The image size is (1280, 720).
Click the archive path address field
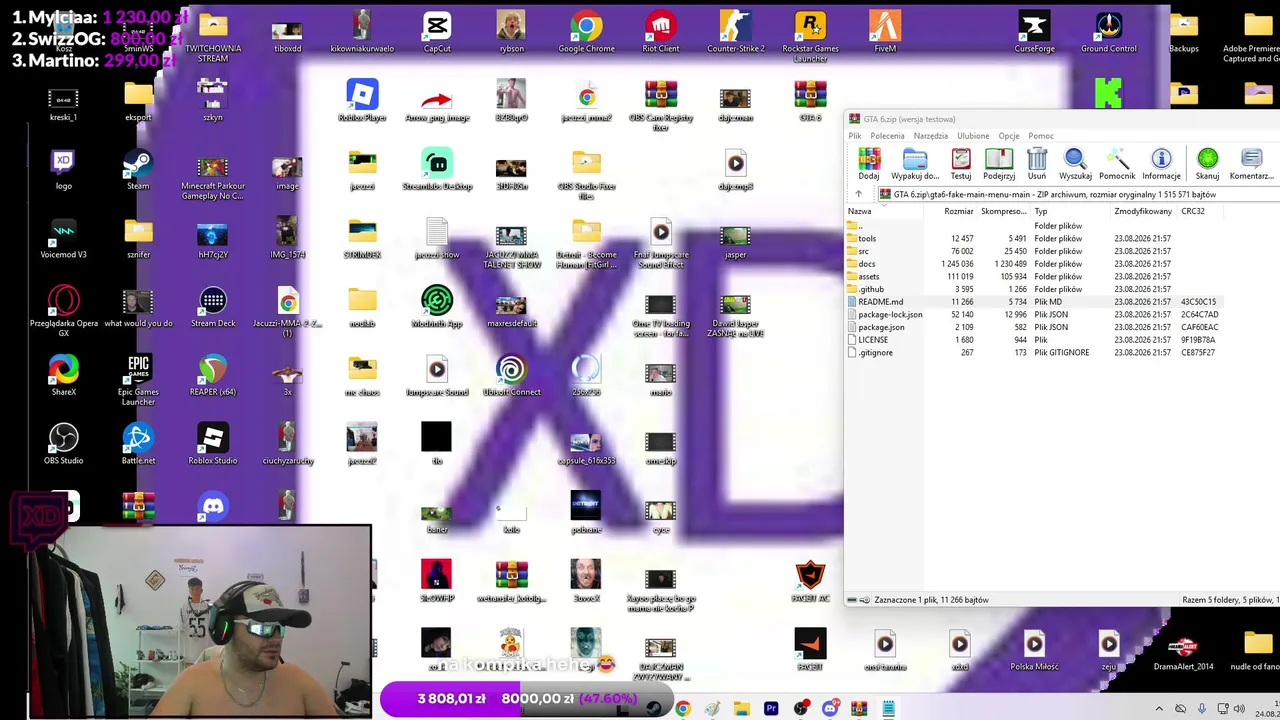tap(1078, 194)
